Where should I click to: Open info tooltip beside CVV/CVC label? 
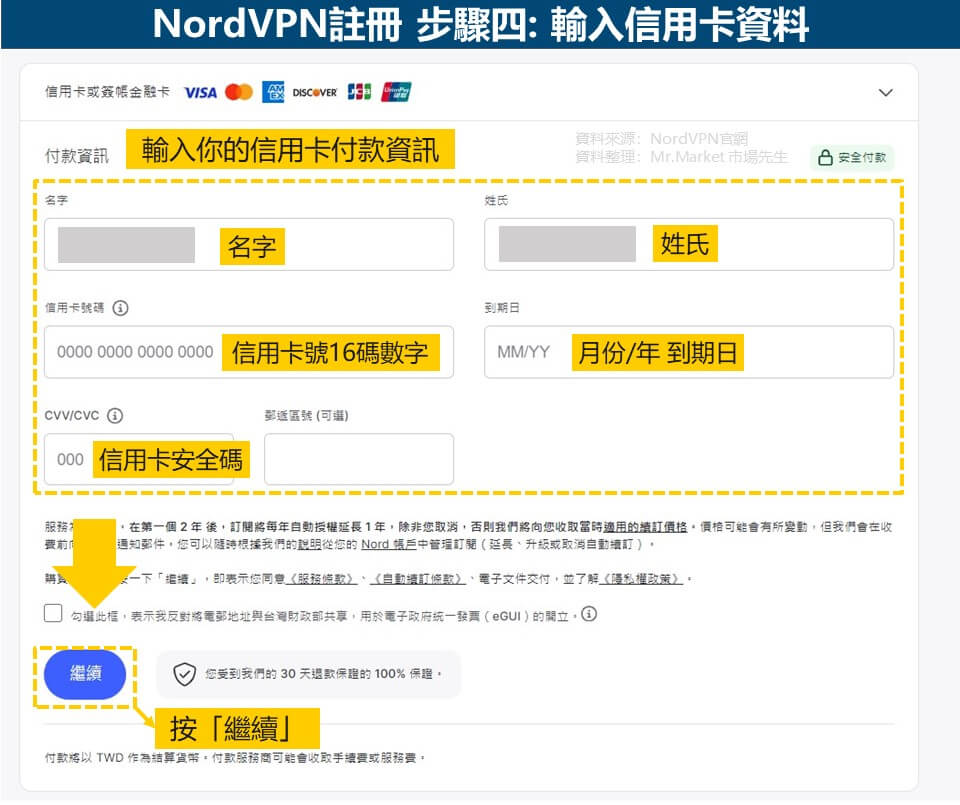pyautogui.click(x=115, y=416)
